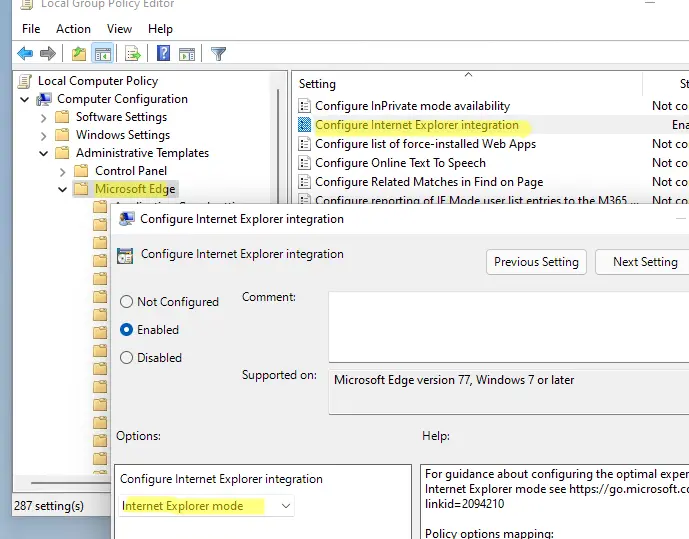Go up one level with folder-arrow icon
The height and width of the screenshot is (539, 689).
79,54
